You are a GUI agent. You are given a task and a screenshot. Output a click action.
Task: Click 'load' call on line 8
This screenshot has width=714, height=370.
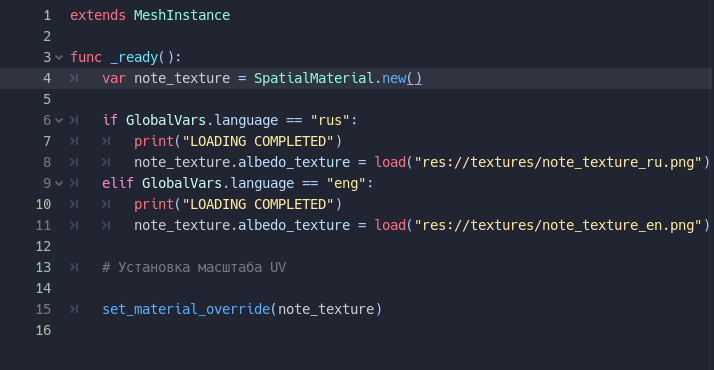(390, 162)
